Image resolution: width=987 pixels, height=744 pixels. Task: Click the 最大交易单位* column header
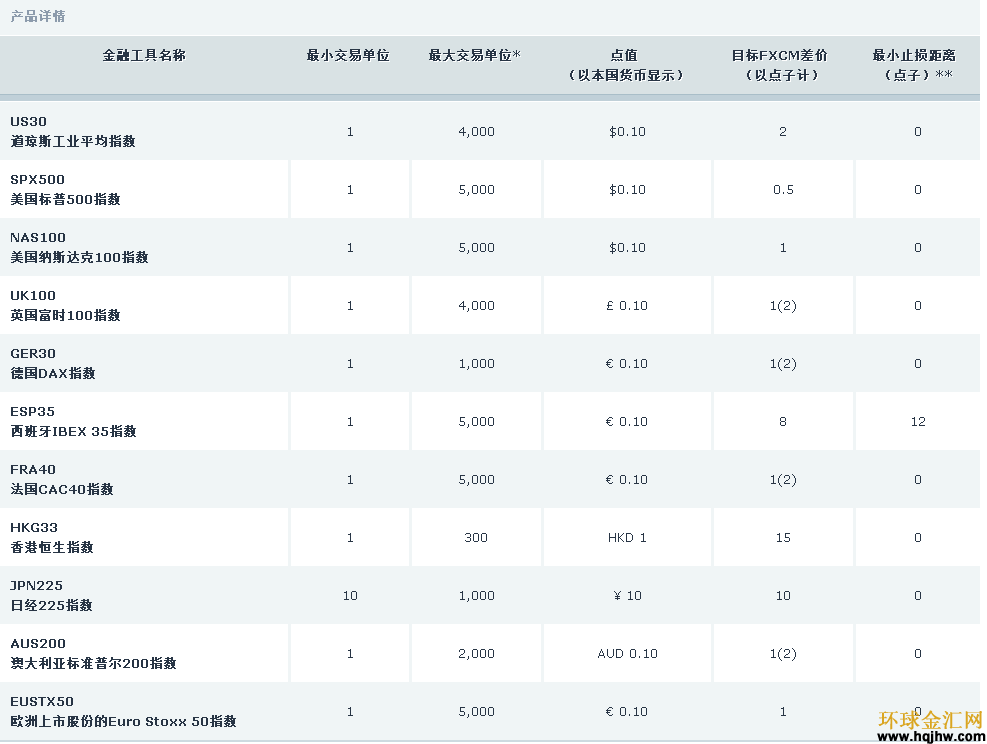tap(475, 55)
